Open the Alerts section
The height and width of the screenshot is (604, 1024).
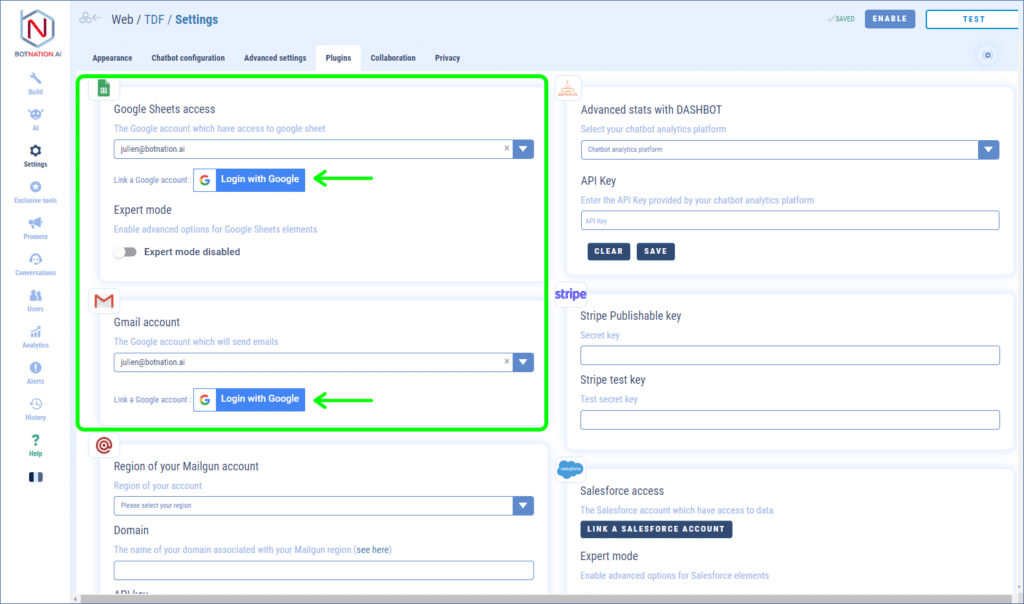point(35,372)
